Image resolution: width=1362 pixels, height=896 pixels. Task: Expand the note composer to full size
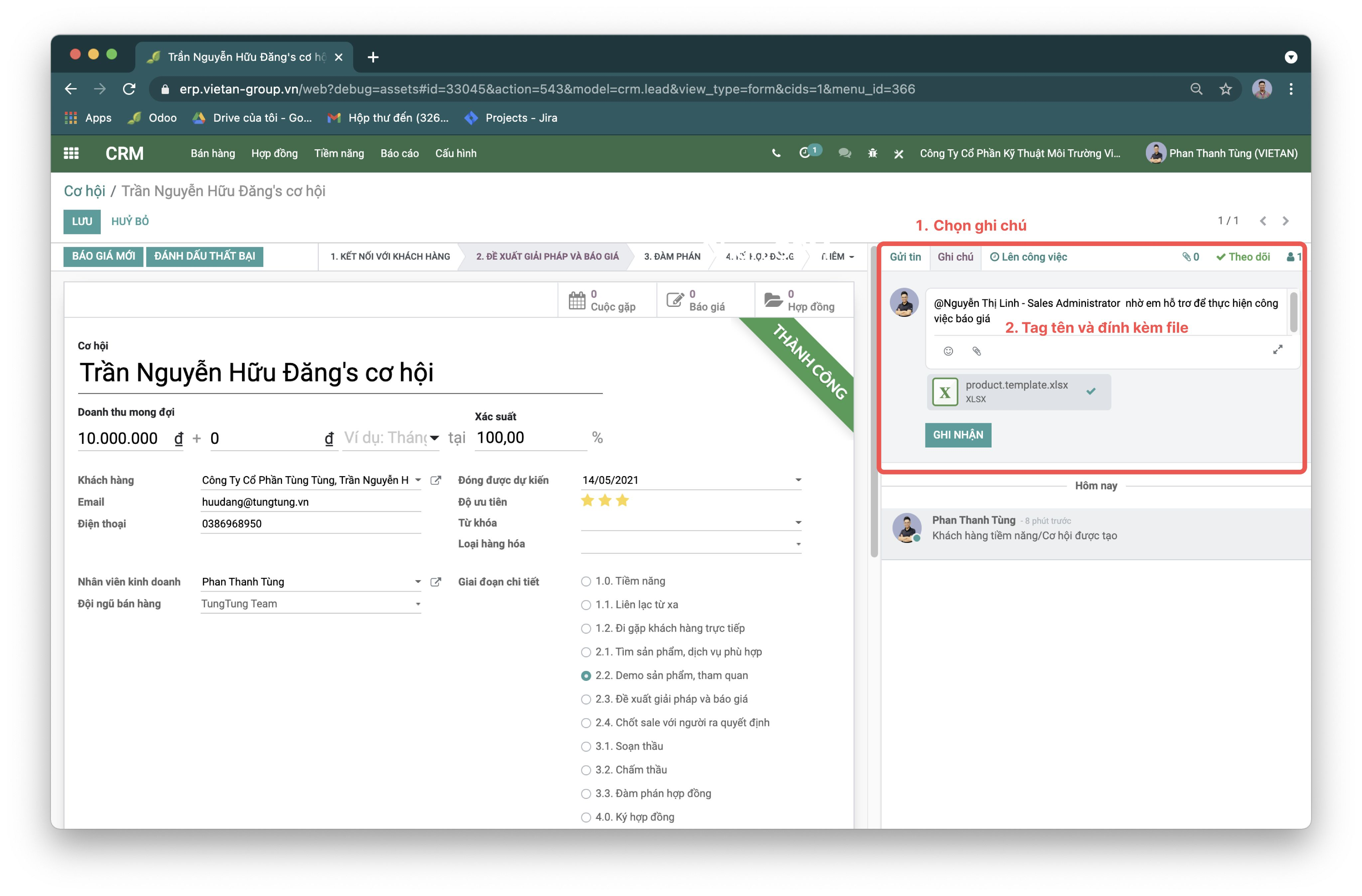[x=1277, y=349]
